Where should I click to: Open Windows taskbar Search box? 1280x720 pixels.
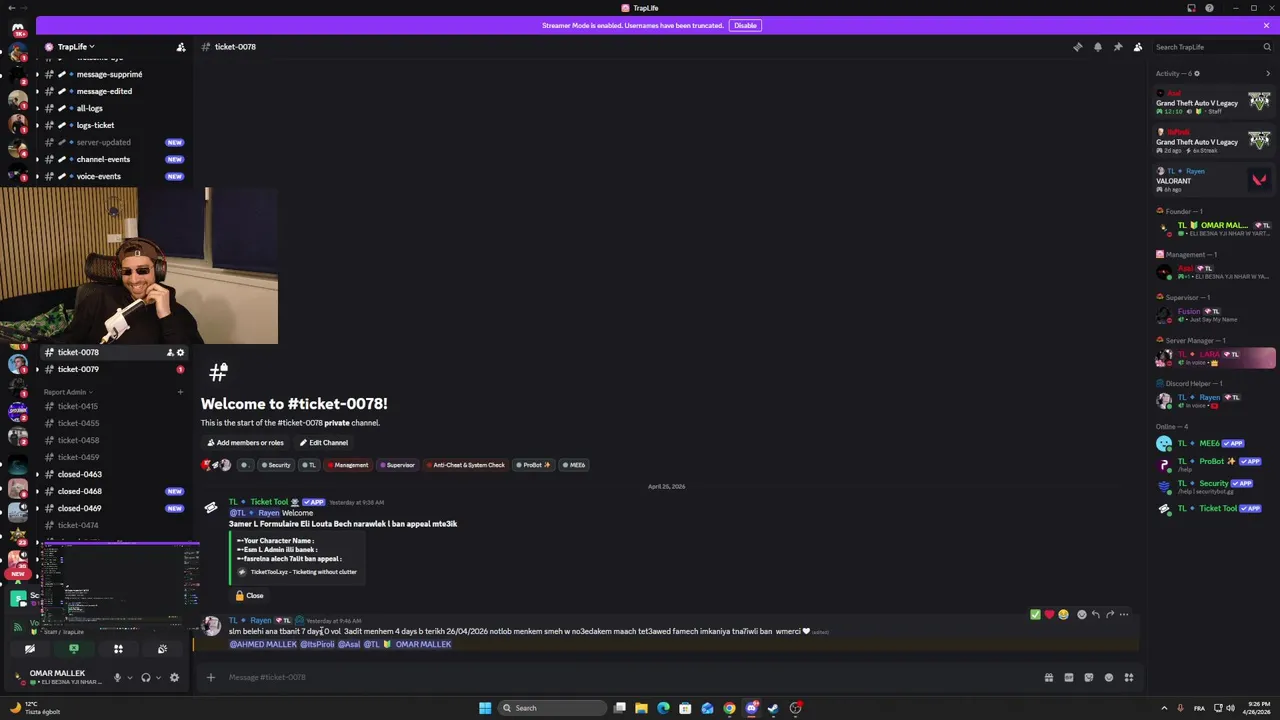coord(553,708)
